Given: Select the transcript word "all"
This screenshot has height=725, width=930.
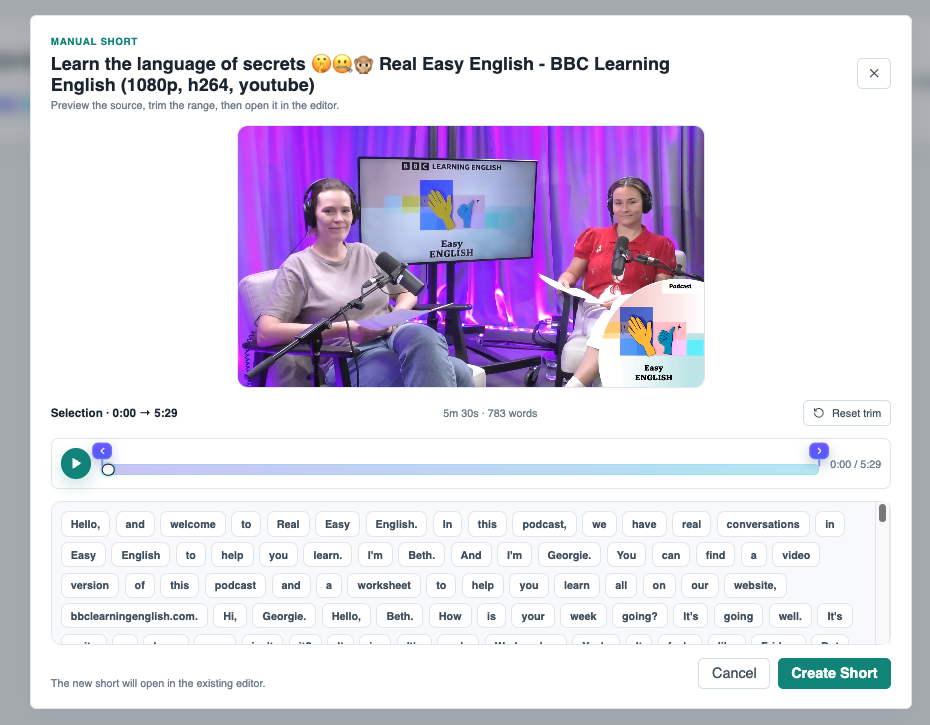Looking at the screenshot, I should [x=621, y=586].
